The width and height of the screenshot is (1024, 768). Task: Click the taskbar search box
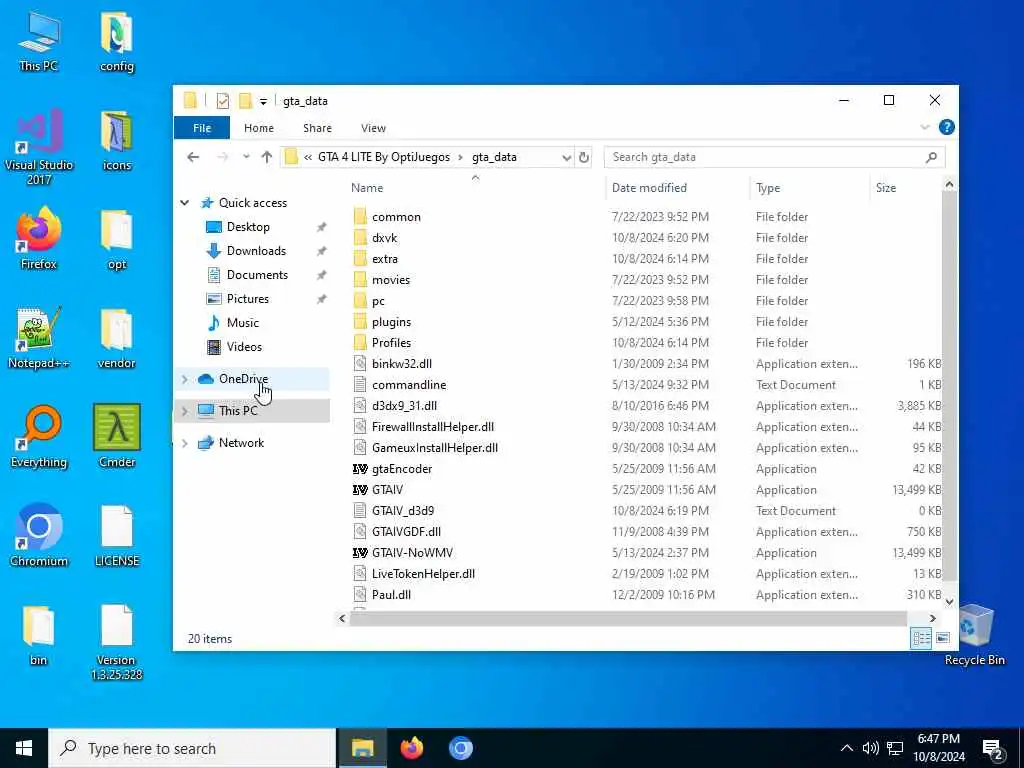pyautogui.click(x=192, y=748)
